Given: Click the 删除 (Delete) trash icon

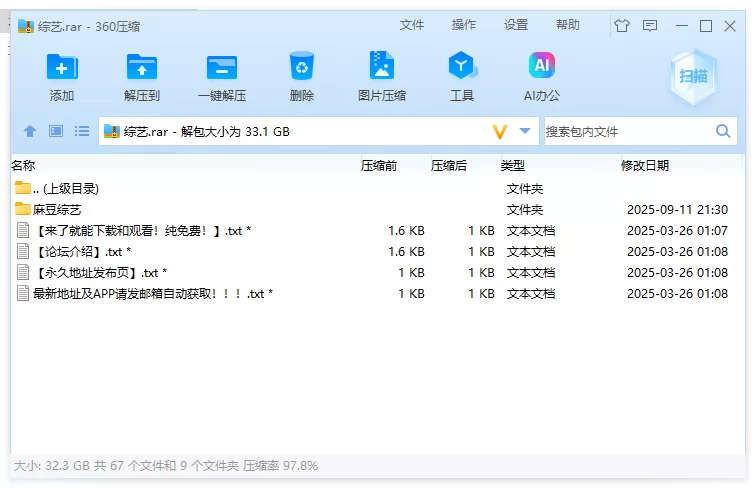Looking at the screenshot, I should pos(302,66).
